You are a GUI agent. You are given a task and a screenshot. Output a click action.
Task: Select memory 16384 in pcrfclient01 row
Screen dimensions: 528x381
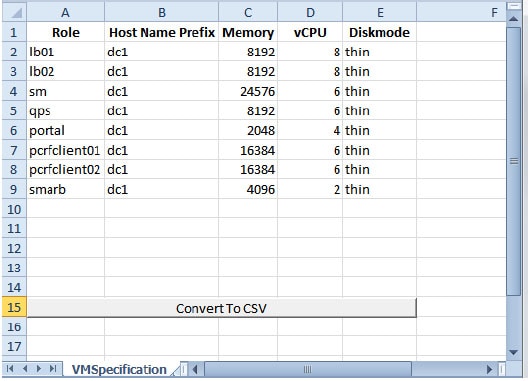[x=248, y=150]
